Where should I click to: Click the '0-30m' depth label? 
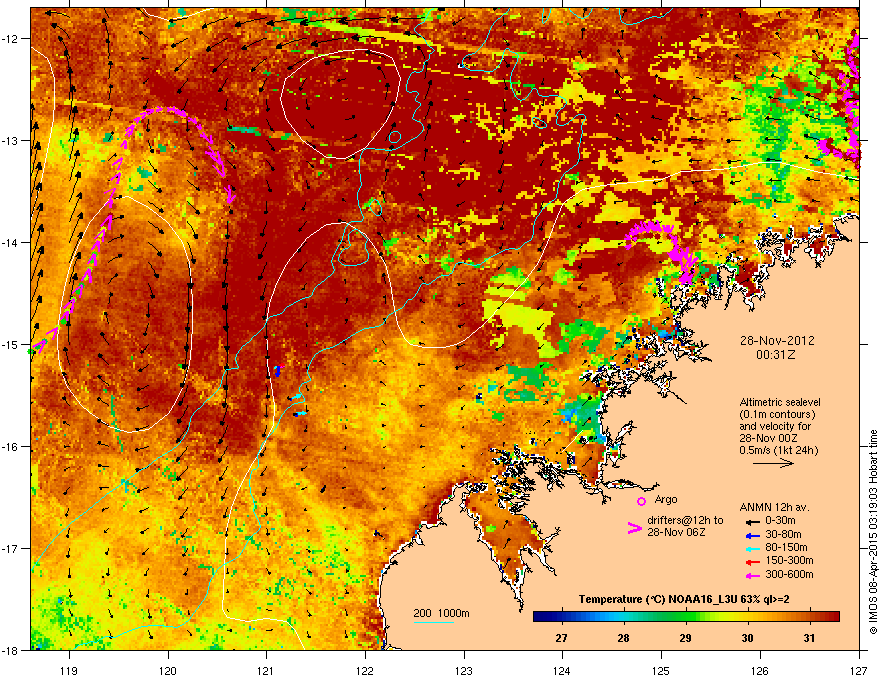coord(781,521)
